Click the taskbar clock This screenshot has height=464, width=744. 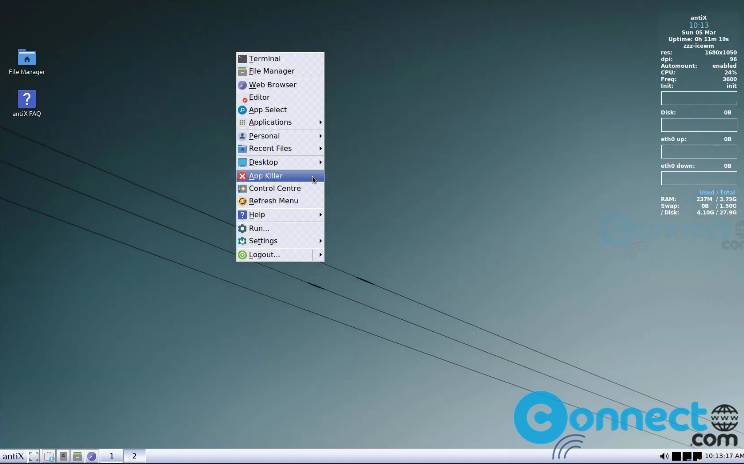point(724,456)
